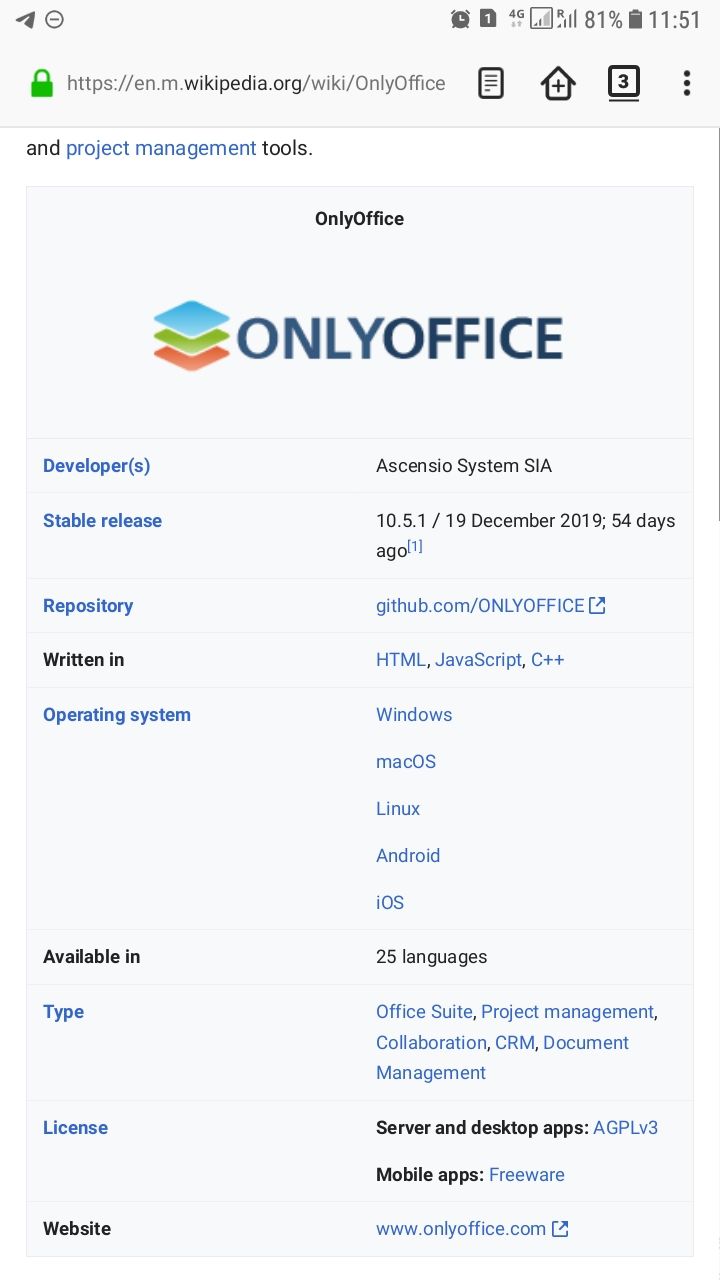
Task: Tap the 11:51 clock in status bar
Action: pyautogui.click(x=675, y=19)
